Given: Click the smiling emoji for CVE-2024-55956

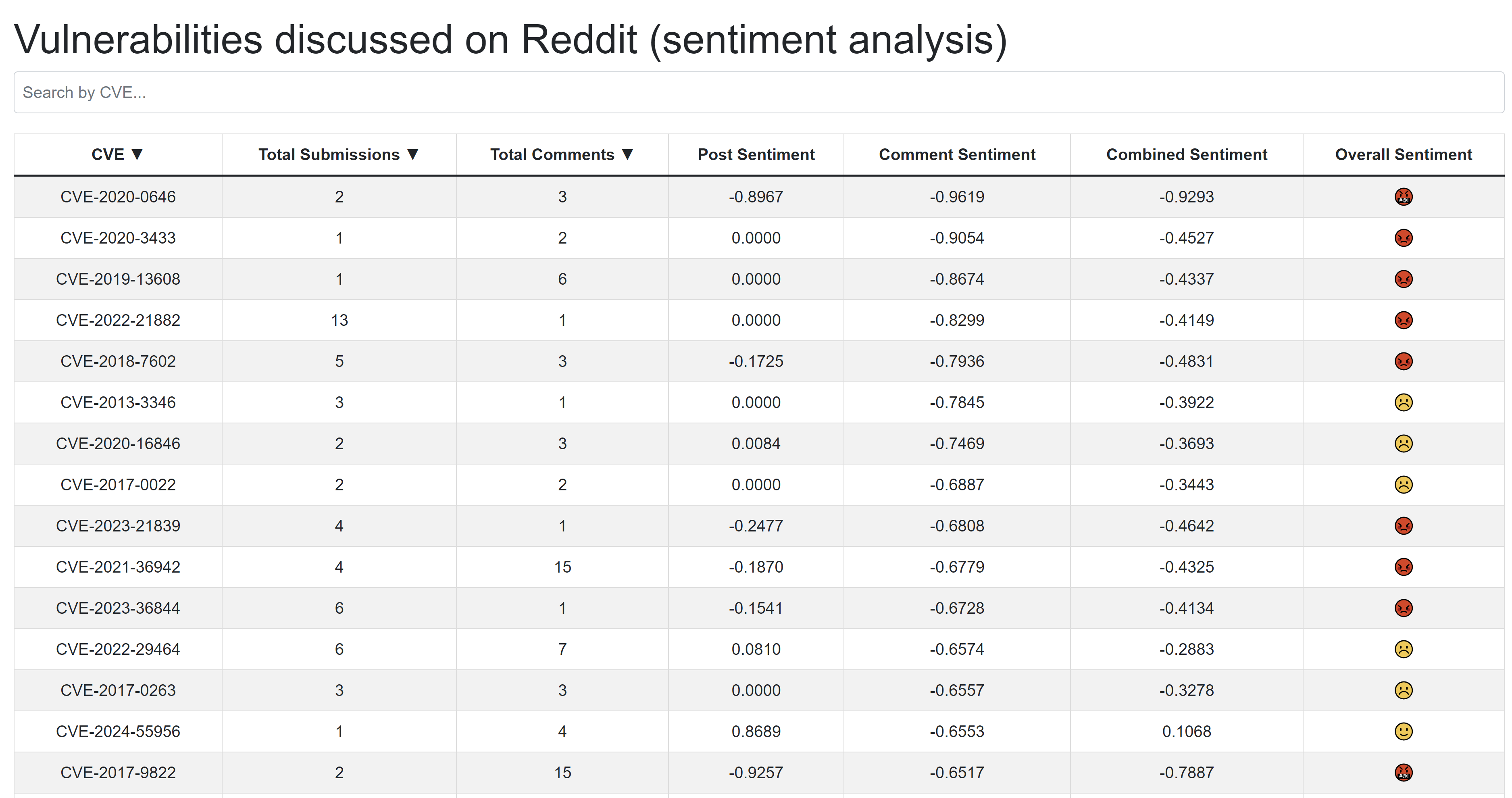Looking at the screenshot, I should click(x=1403, y=731).
